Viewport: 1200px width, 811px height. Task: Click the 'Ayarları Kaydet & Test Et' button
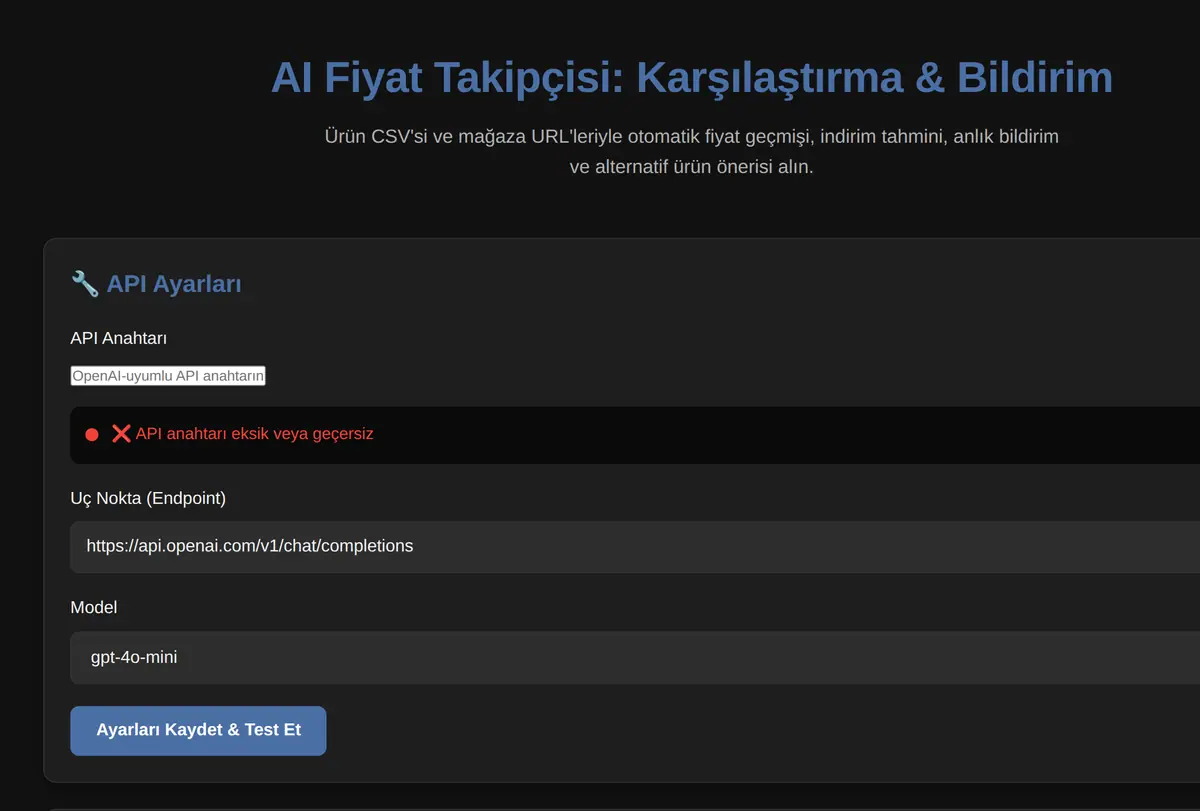[198, 730]
